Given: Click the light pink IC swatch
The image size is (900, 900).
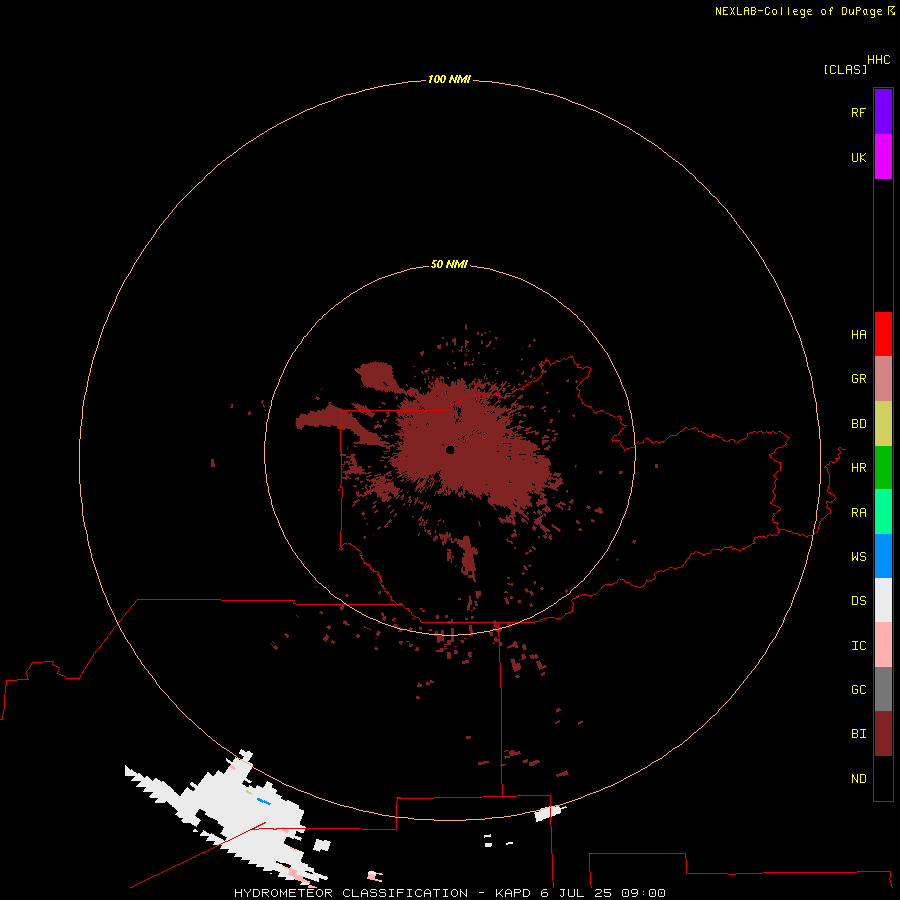Looking at the screenshot, I should click(x=883, y=645).
